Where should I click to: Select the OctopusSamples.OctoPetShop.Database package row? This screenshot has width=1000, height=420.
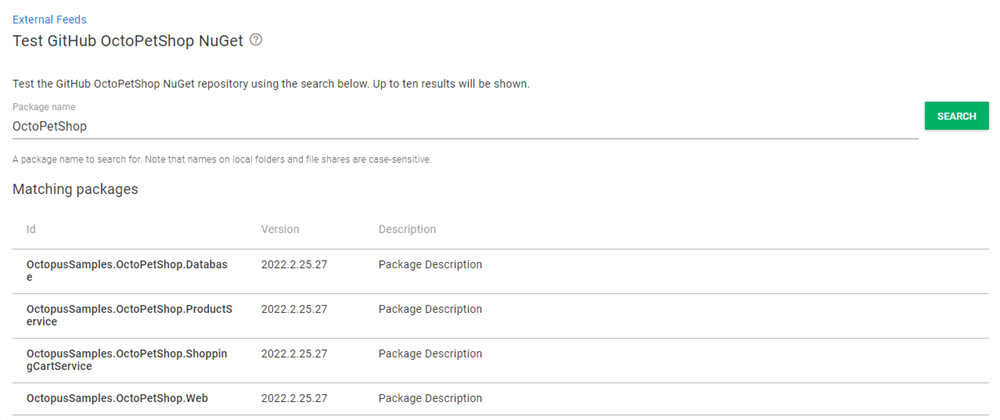click(129, 271)
